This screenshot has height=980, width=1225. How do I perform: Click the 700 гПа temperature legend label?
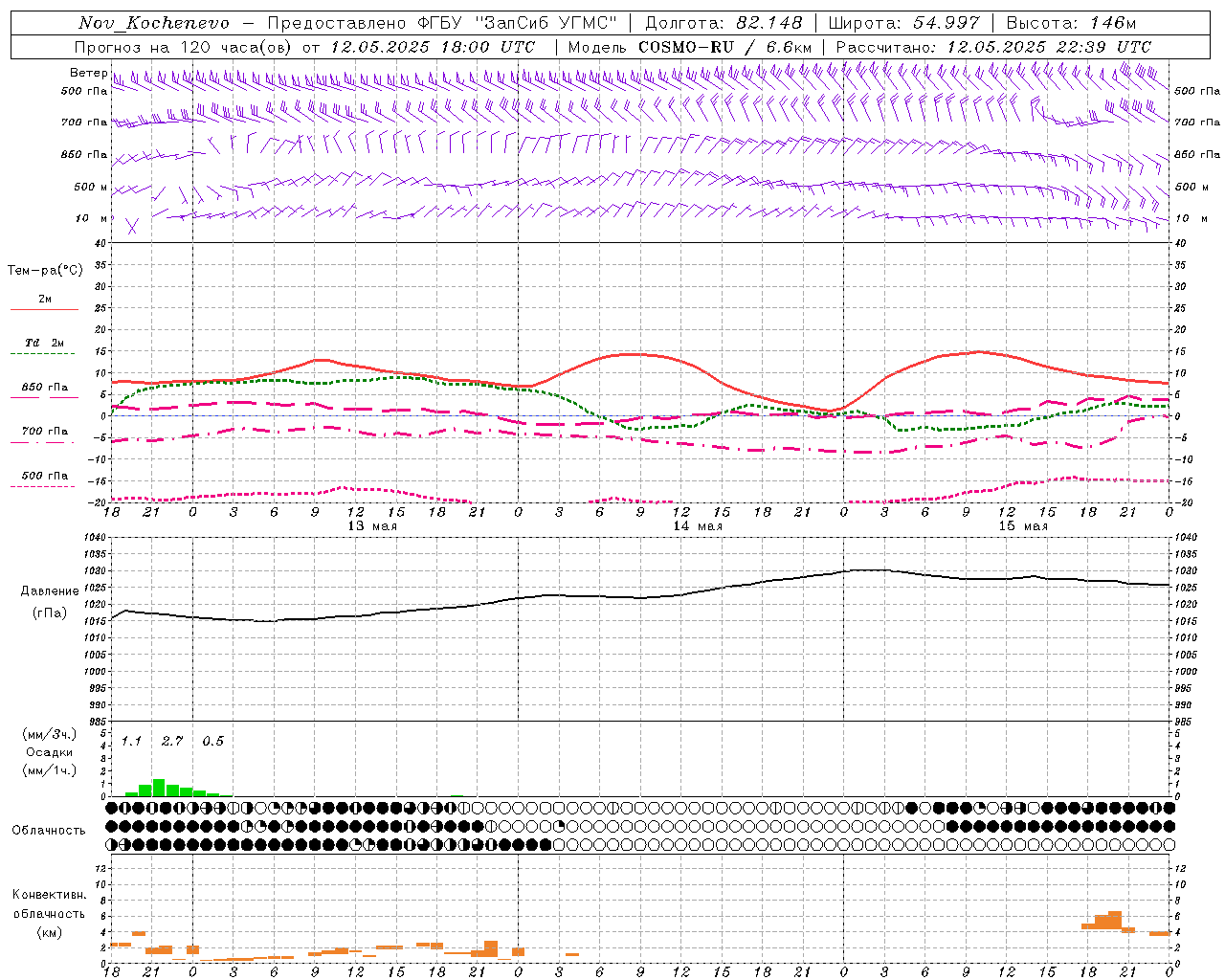point(45,432)
